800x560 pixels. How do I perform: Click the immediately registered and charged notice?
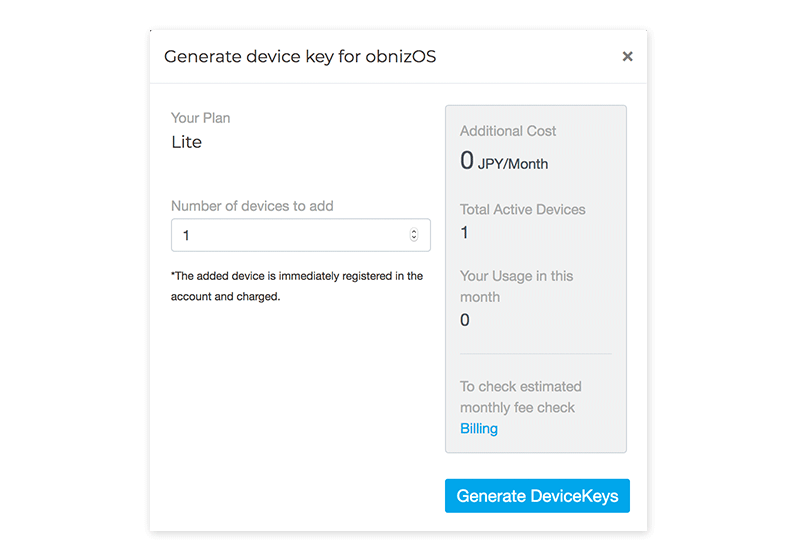(x=297, y=286)
